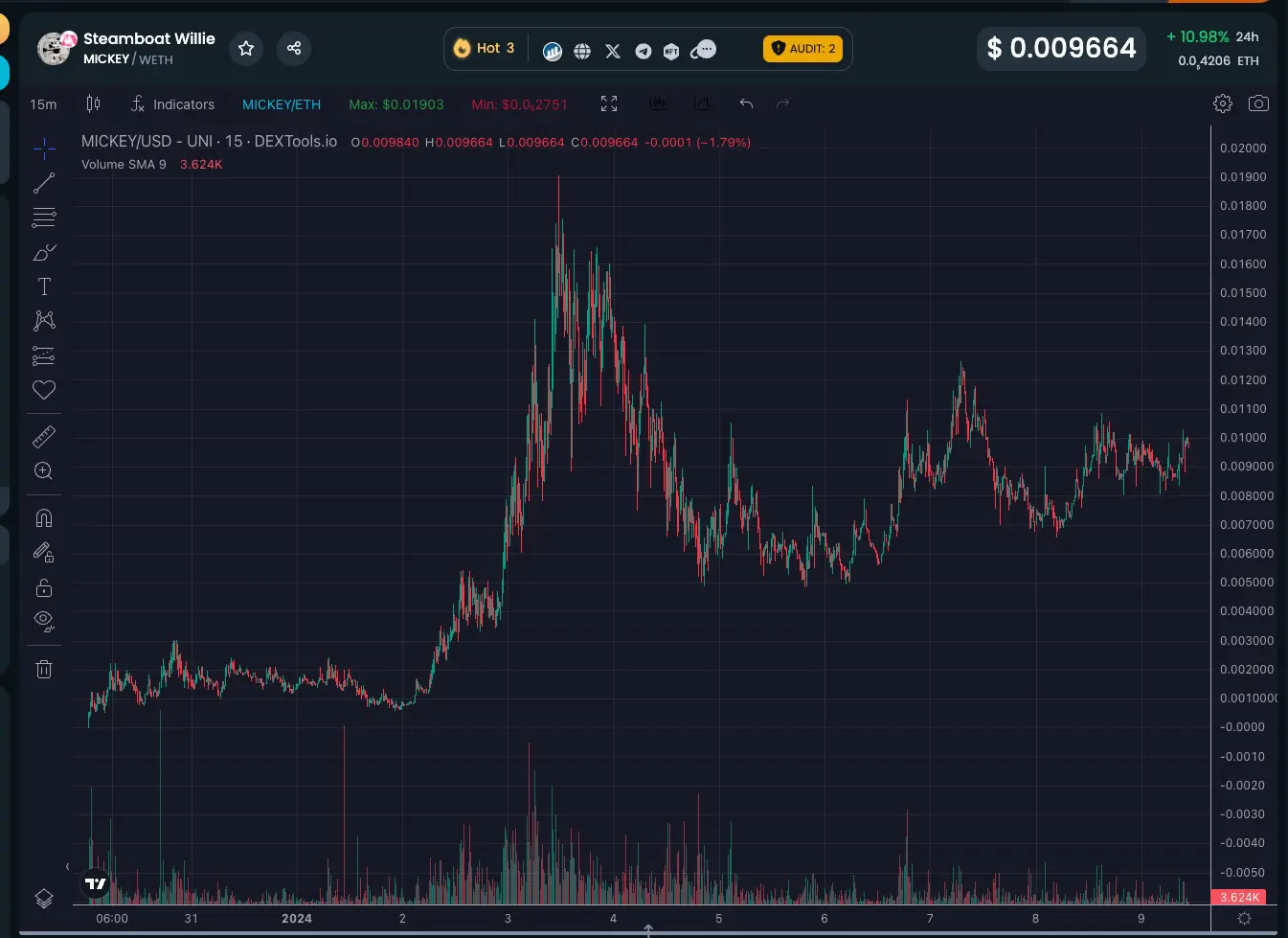Open the AUDIT: 2 badge
Image resolution: width=1288 pixels, height=938 pixels.
tap(802, 49)
